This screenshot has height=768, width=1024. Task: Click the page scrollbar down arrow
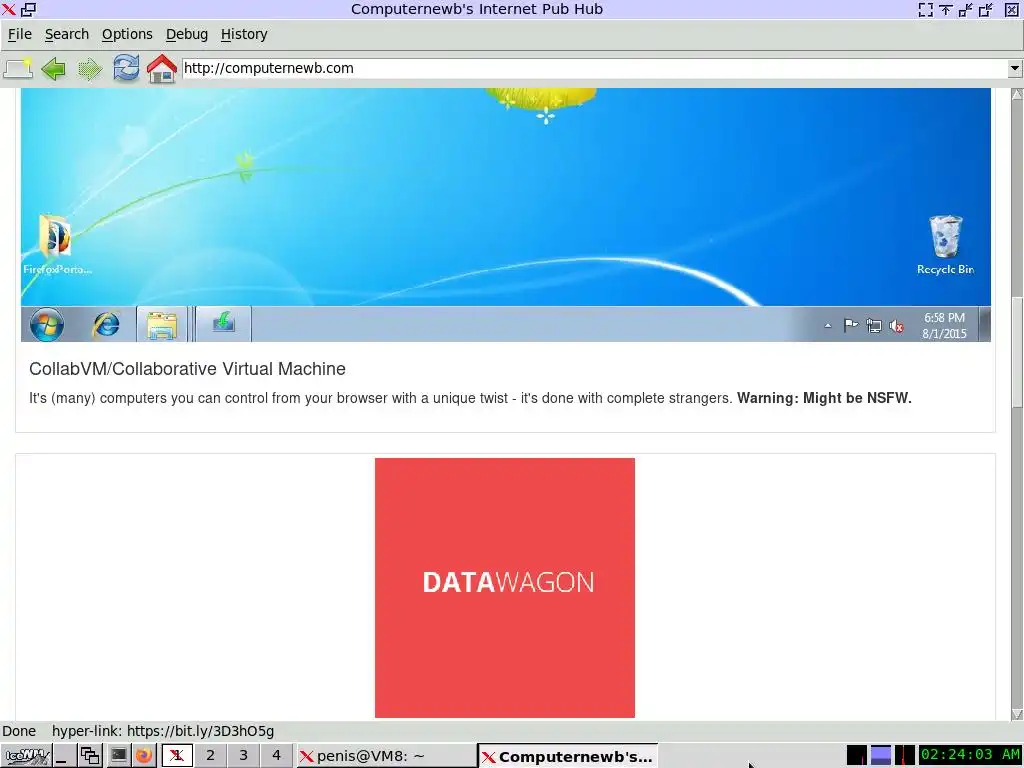pyautogui.click(x=1017, y=714)
